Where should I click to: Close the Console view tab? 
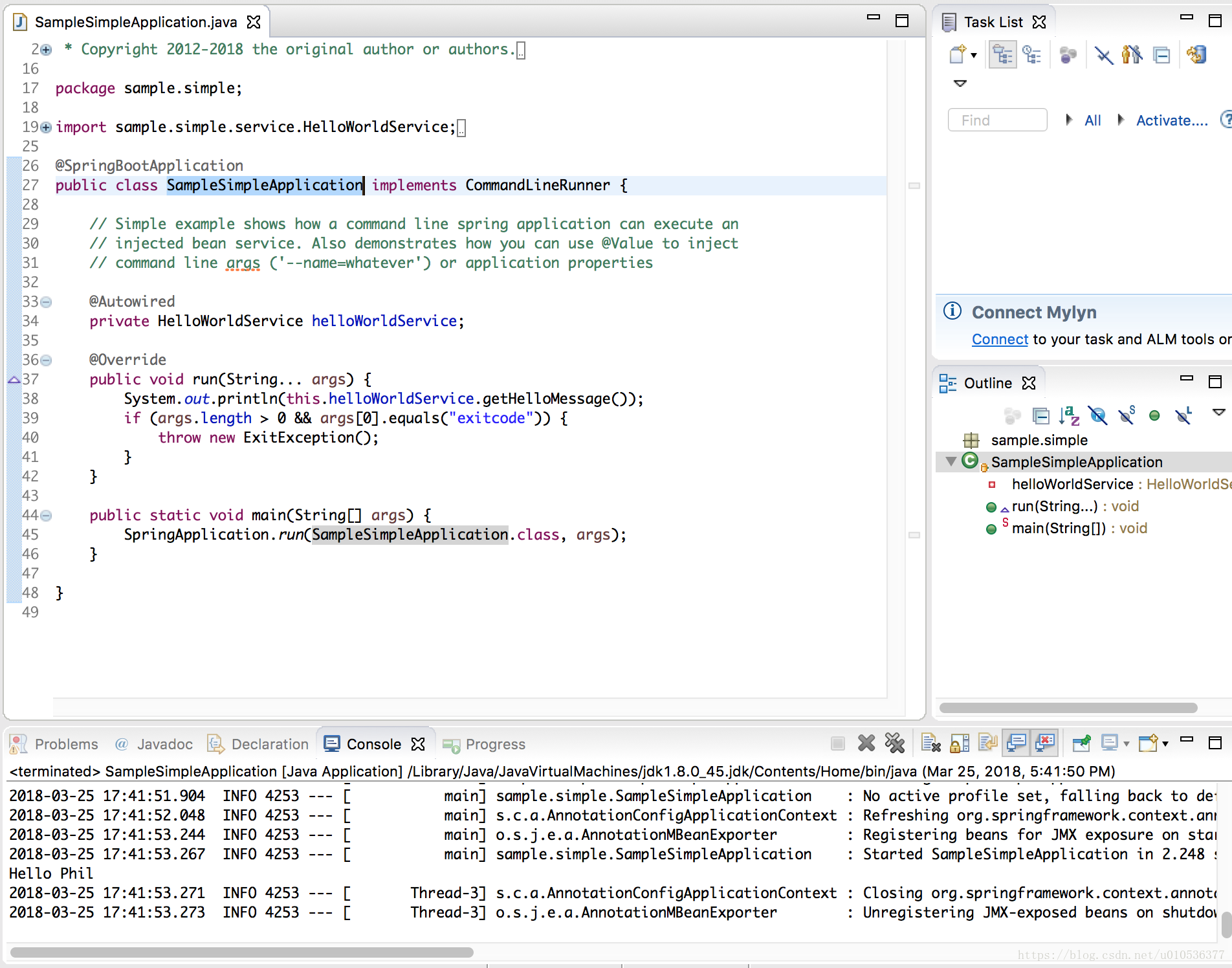tap(419, 744)
